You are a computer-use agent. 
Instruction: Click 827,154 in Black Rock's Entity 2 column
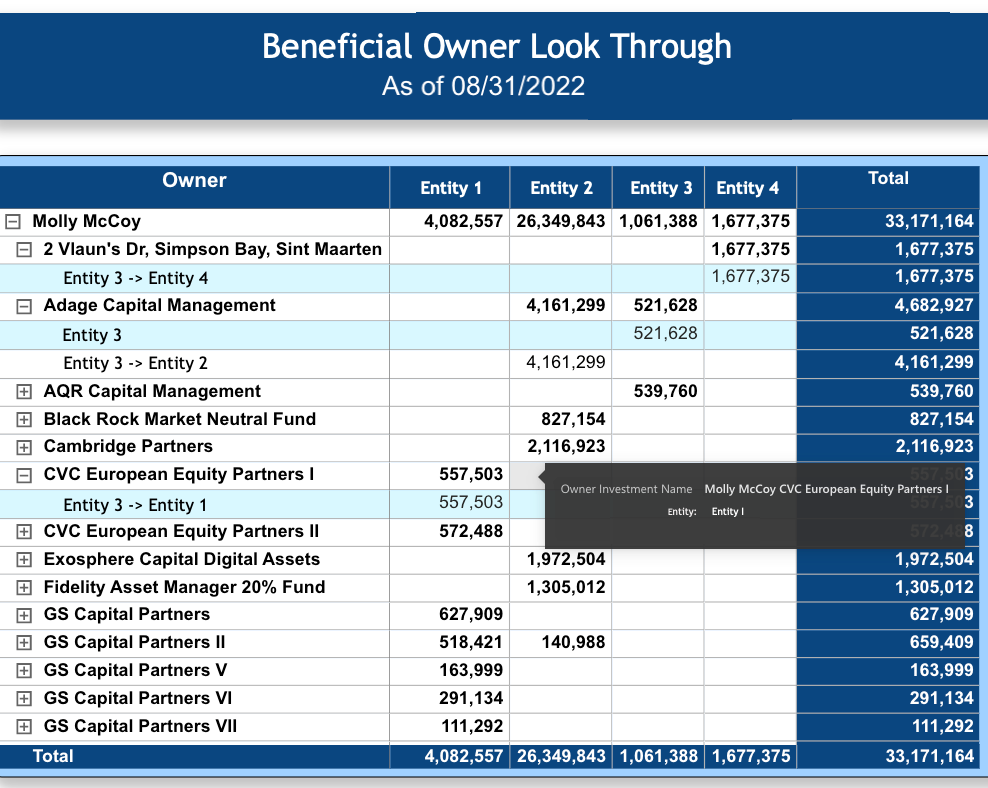[573, 419]
